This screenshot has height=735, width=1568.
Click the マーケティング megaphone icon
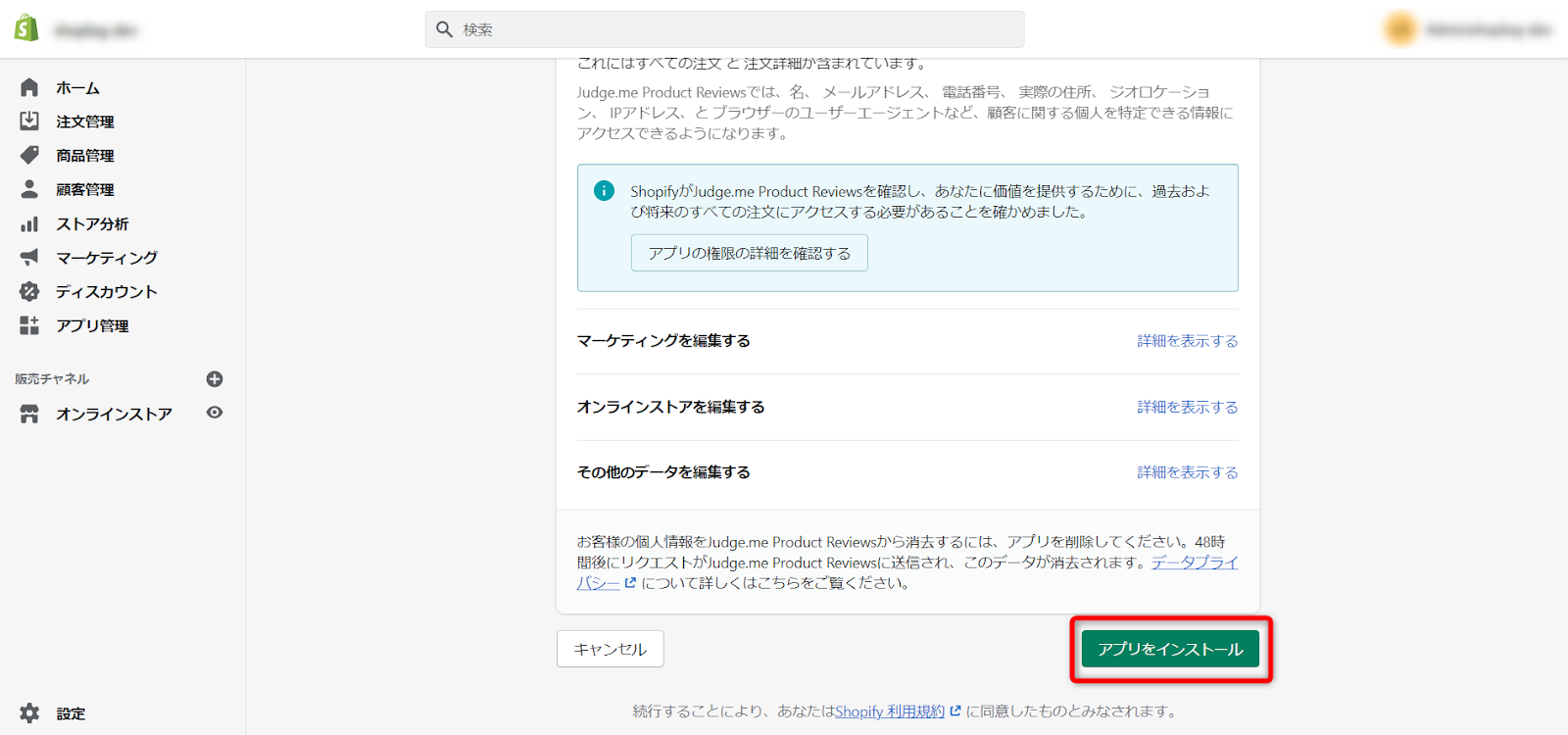tap(29, 257)
